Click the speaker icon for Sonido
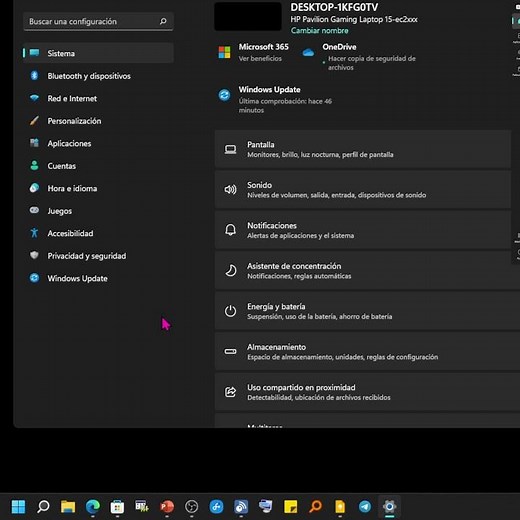Screen dimensions: 520x520 click(230, 190)
